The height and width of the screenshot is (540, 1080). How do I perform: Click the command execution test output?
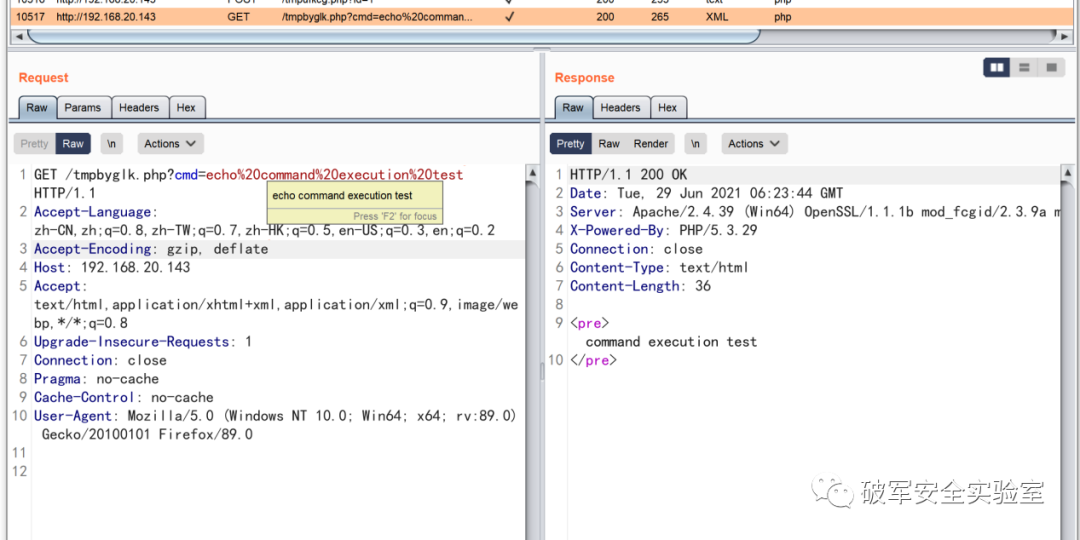(671, 342)
